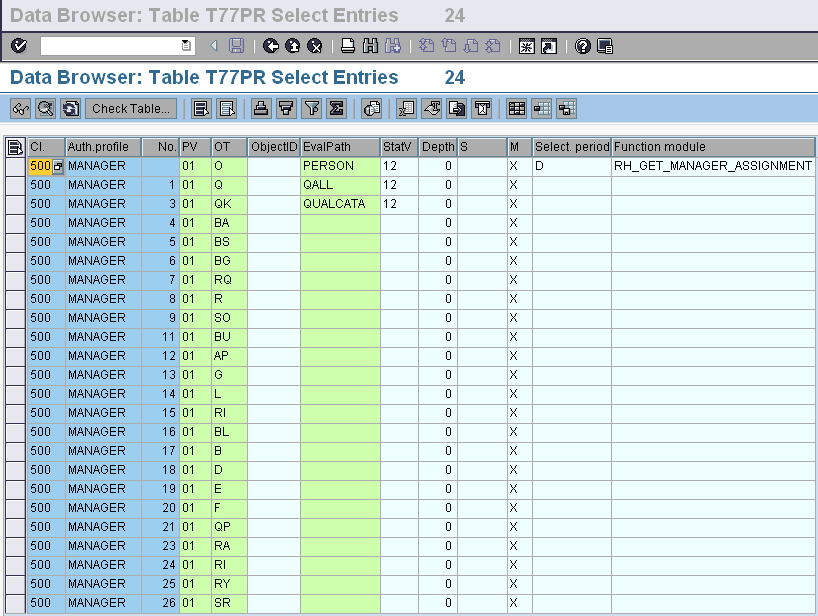This screenshot has width=818, height=616.
Task: Open Find with the binoculars icon
Action: [370, 46]
